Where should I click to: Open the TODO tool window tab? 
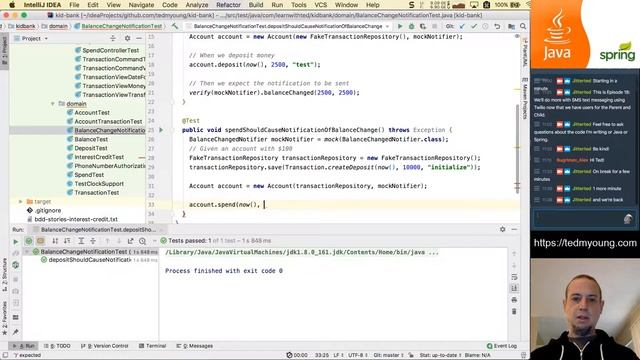pos(58,346)
